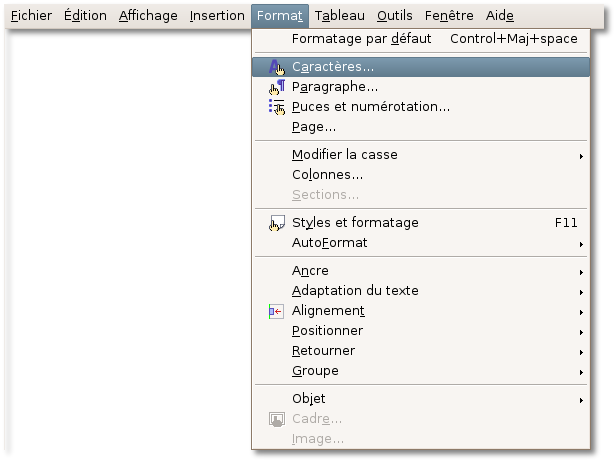Open the Outils menu
This screenshot has width=616, height=462.
coord(394,16)
